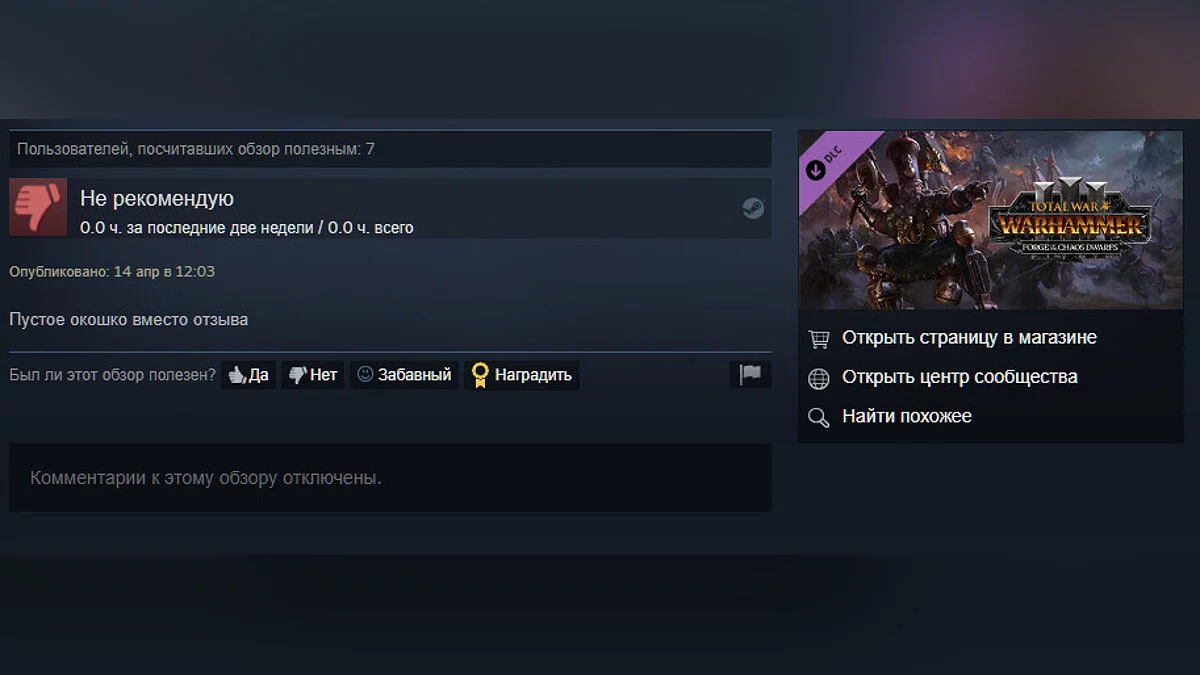Viewport: 1200px width, 675px height.
Task: Click the review text Пустое окошко вместо отзыва
Action: (x=129, y=320)
